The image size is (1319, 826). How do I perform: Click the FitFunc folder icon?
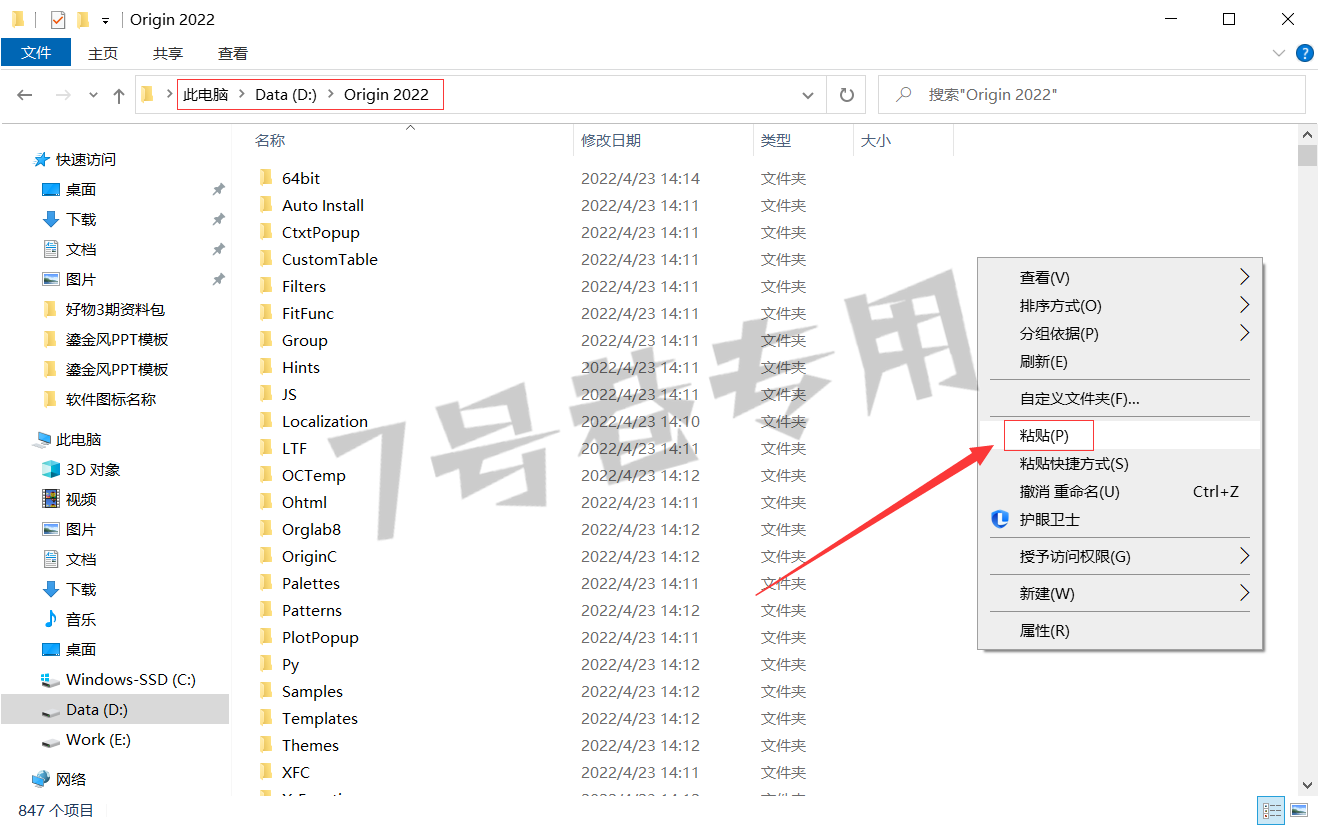click(x=266, y=313)
